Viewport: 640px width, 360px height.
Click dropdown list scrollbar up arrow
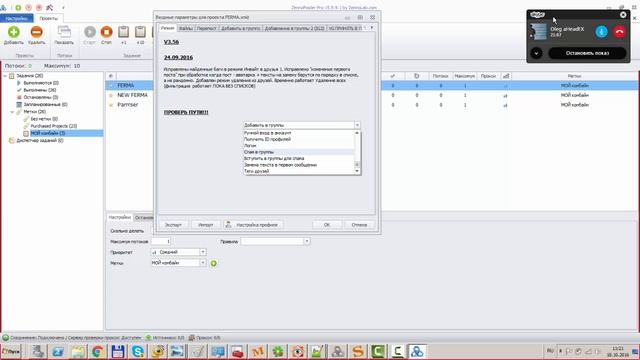click(x=357, y=133)
